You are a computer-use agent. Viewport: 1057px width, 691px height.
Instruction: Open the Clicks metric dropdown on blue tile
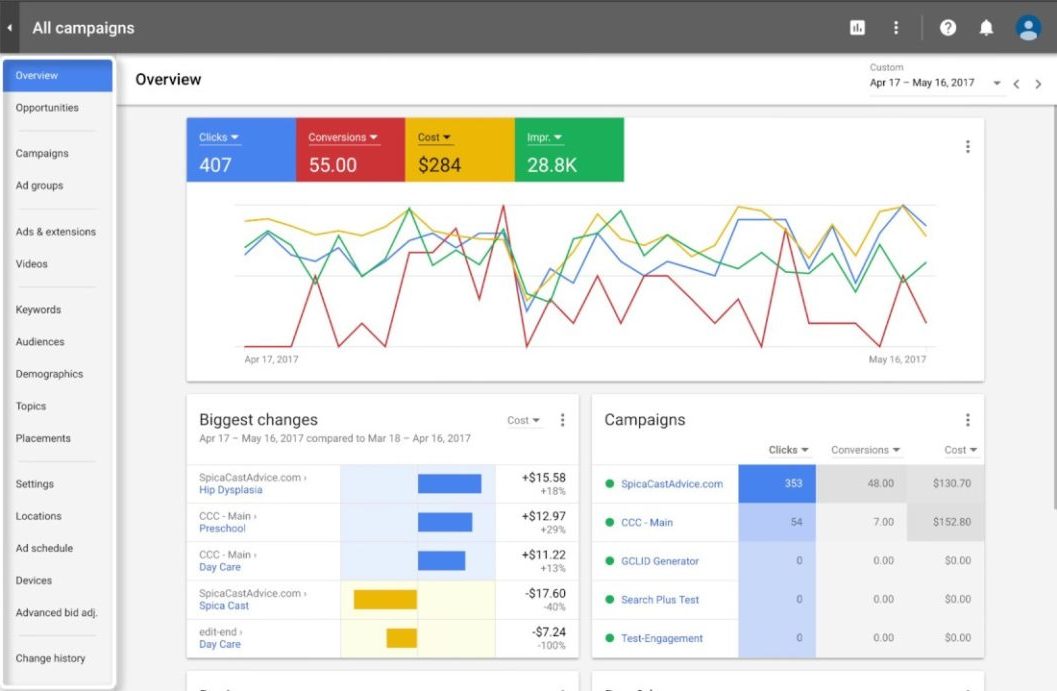tap(219, 138)
